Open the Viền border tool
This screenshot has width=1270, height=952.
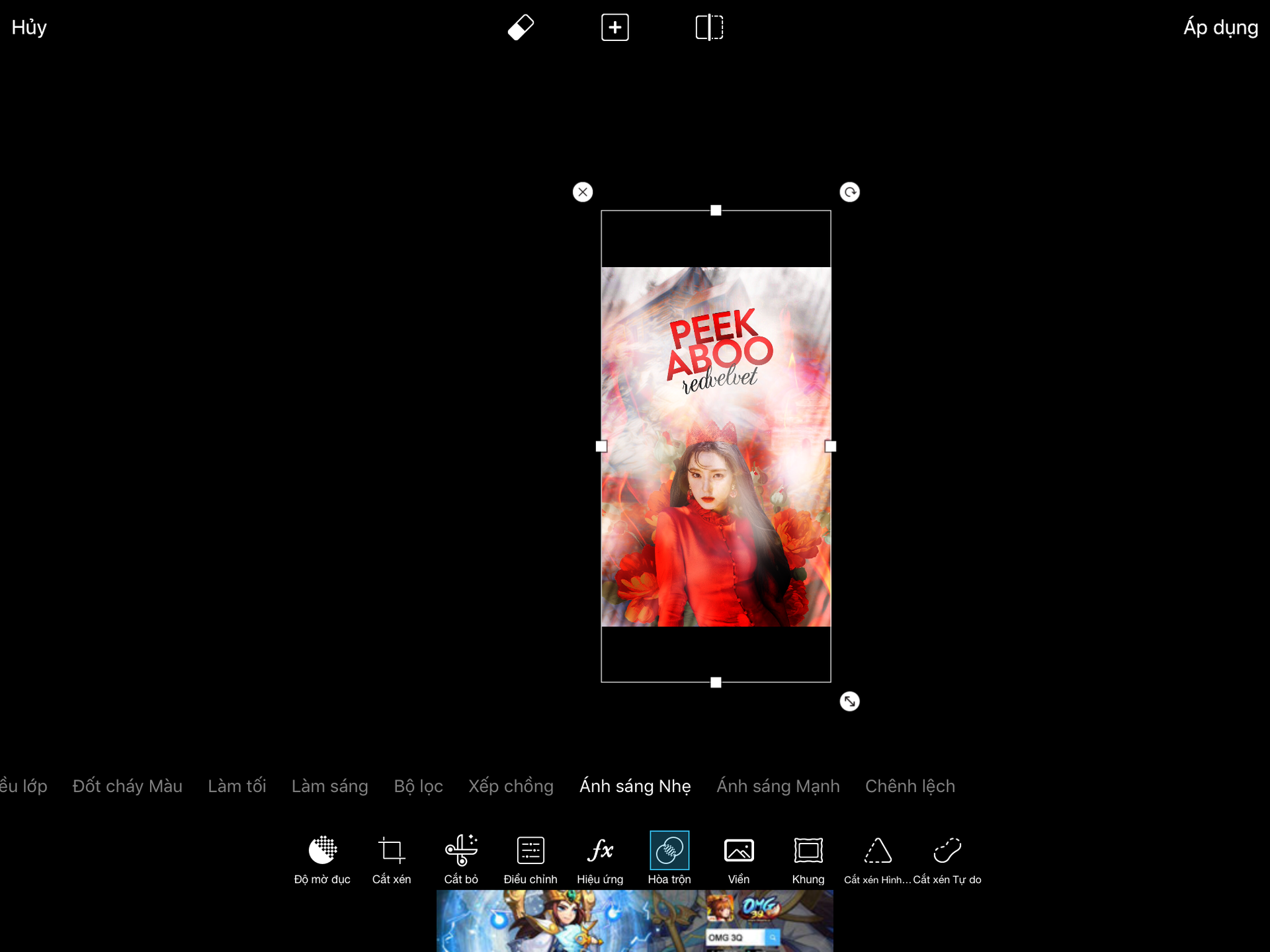739,859
